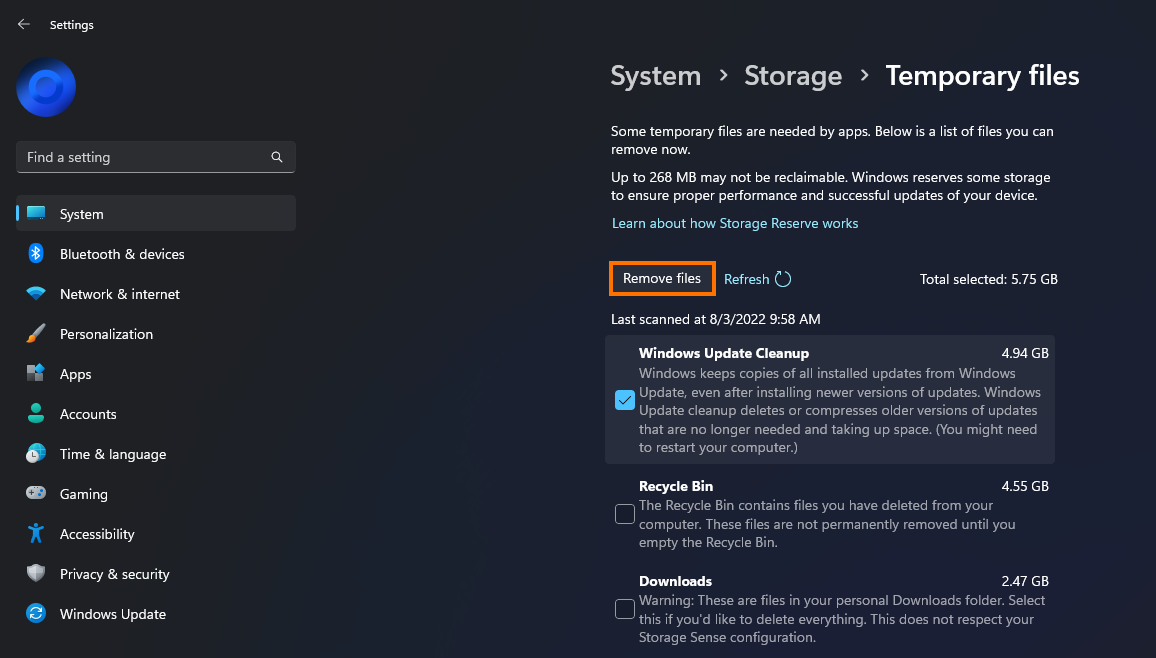Click the 4.55 GB size value

pos(1025,486)
